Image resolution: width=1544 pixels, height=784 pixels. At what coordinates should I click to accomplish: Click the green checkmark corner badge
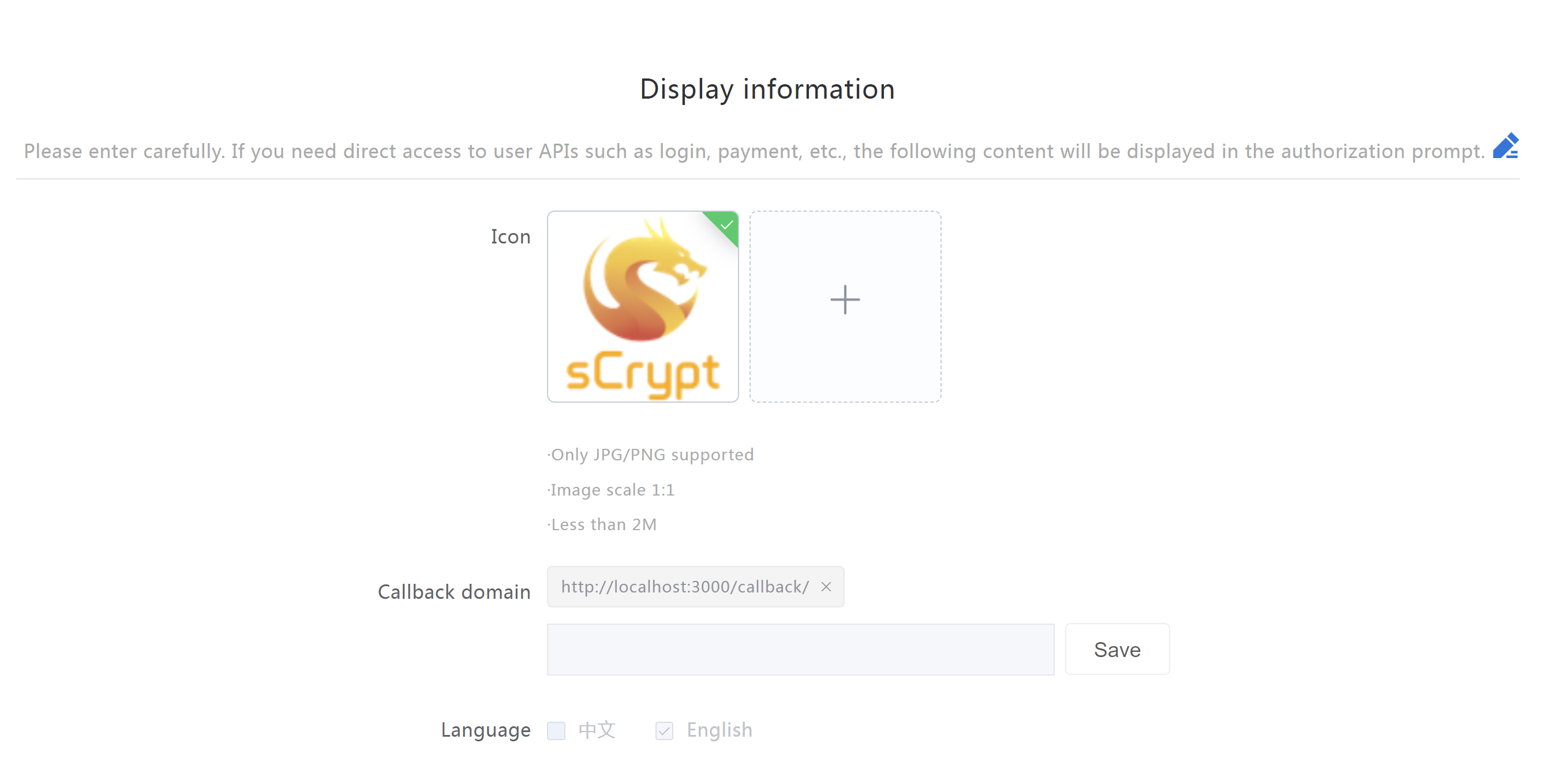click(x=726, y=225)
